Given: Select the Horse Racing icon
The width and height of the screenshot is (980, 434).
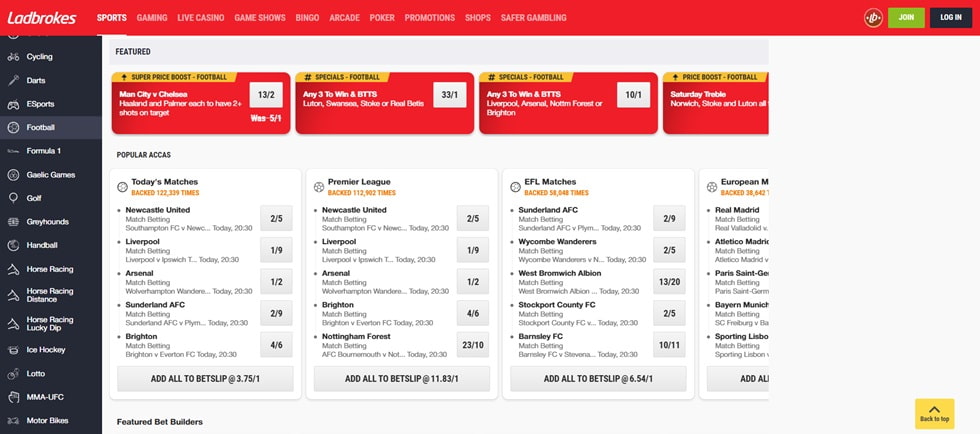Looking at the screenshot, I should coord(13,270).
